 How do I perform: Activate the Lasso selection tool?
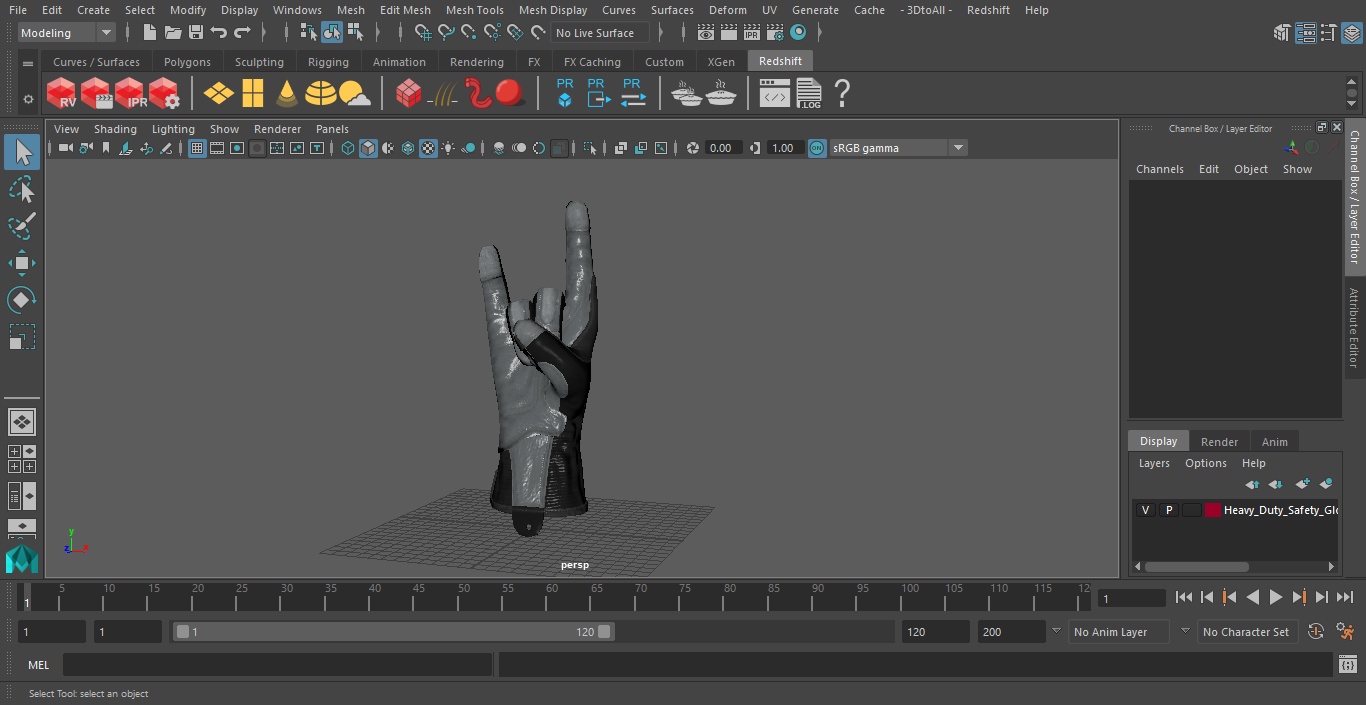coord(22,190)
